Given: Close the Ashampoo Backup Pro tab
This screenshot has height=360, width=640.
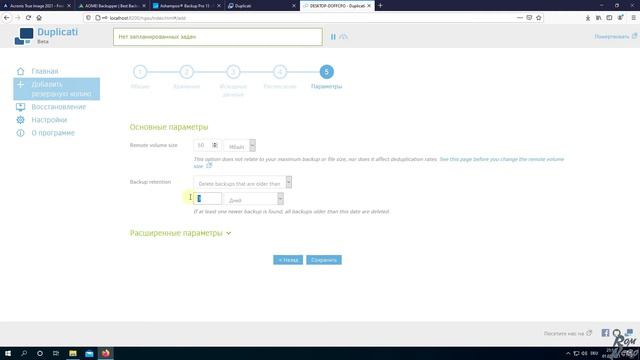Looking at the screenshot, I should 219,6.
